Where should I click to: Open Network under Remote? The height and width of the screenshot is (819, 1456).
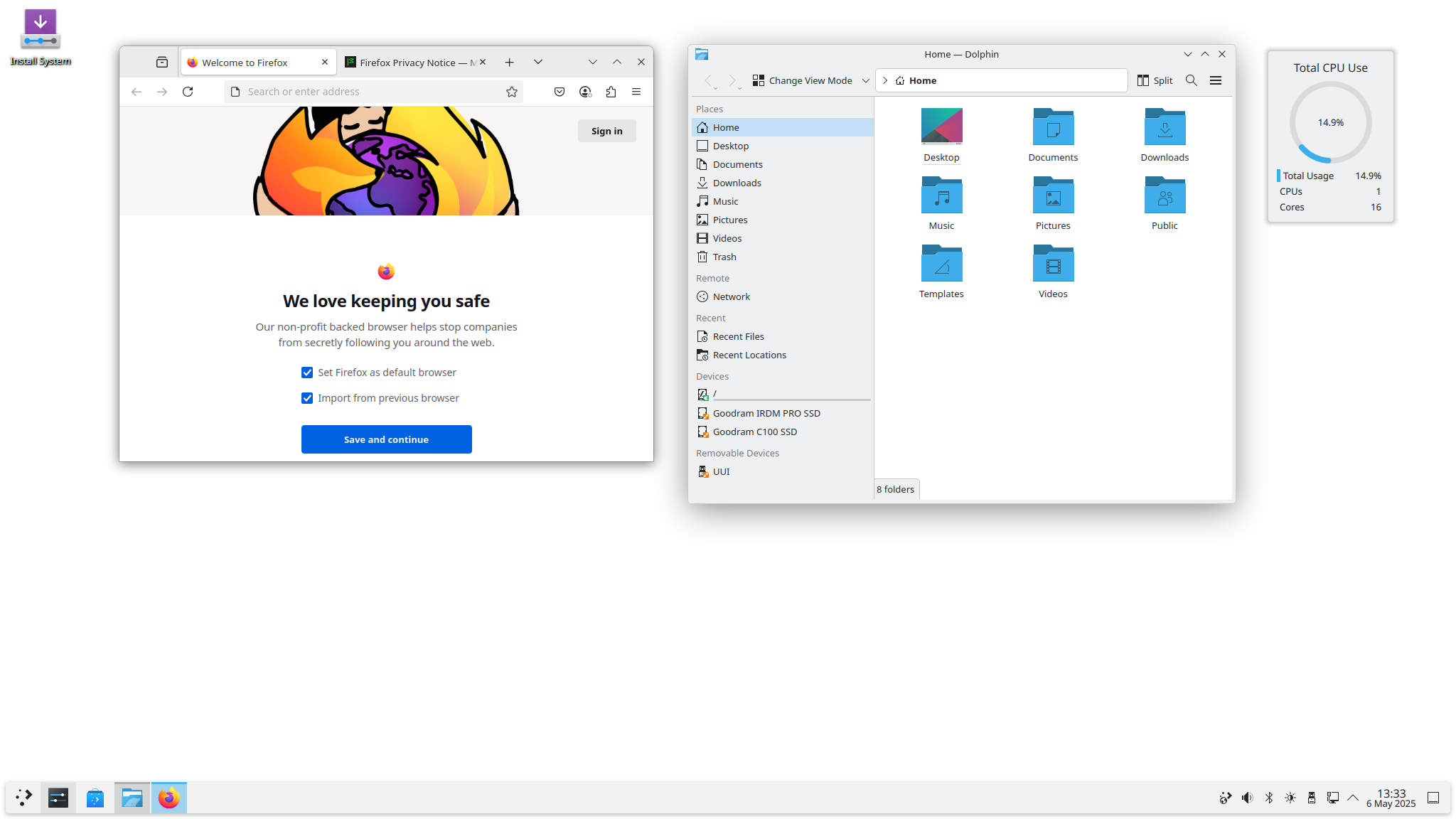click(782, 296)
